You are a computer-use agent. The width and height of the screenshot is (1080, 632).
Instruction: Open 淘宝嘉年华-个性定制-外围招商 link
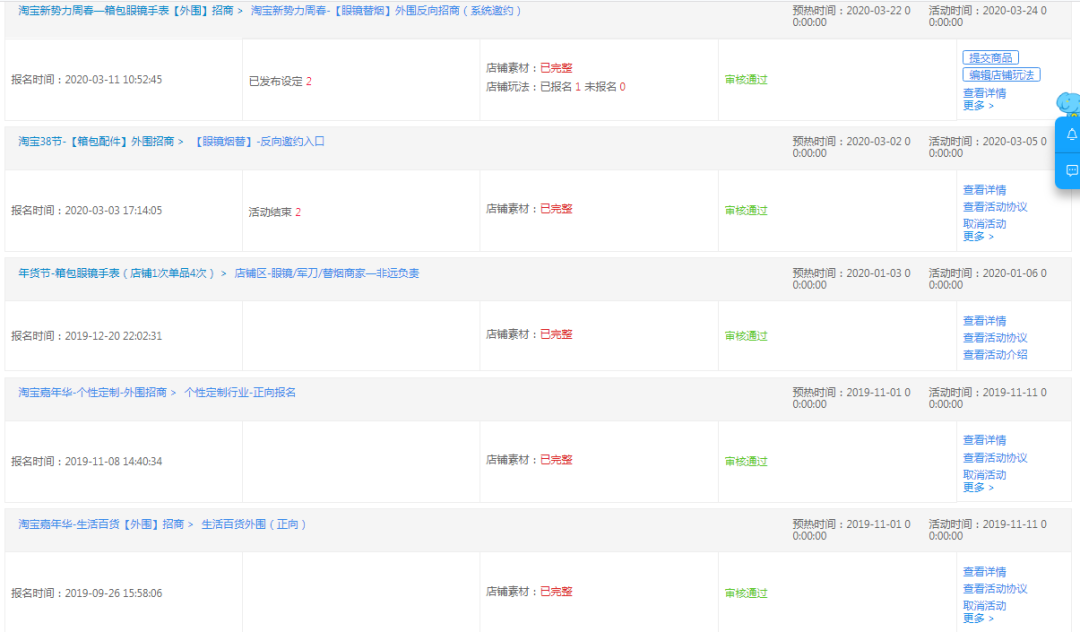[92, 392]
